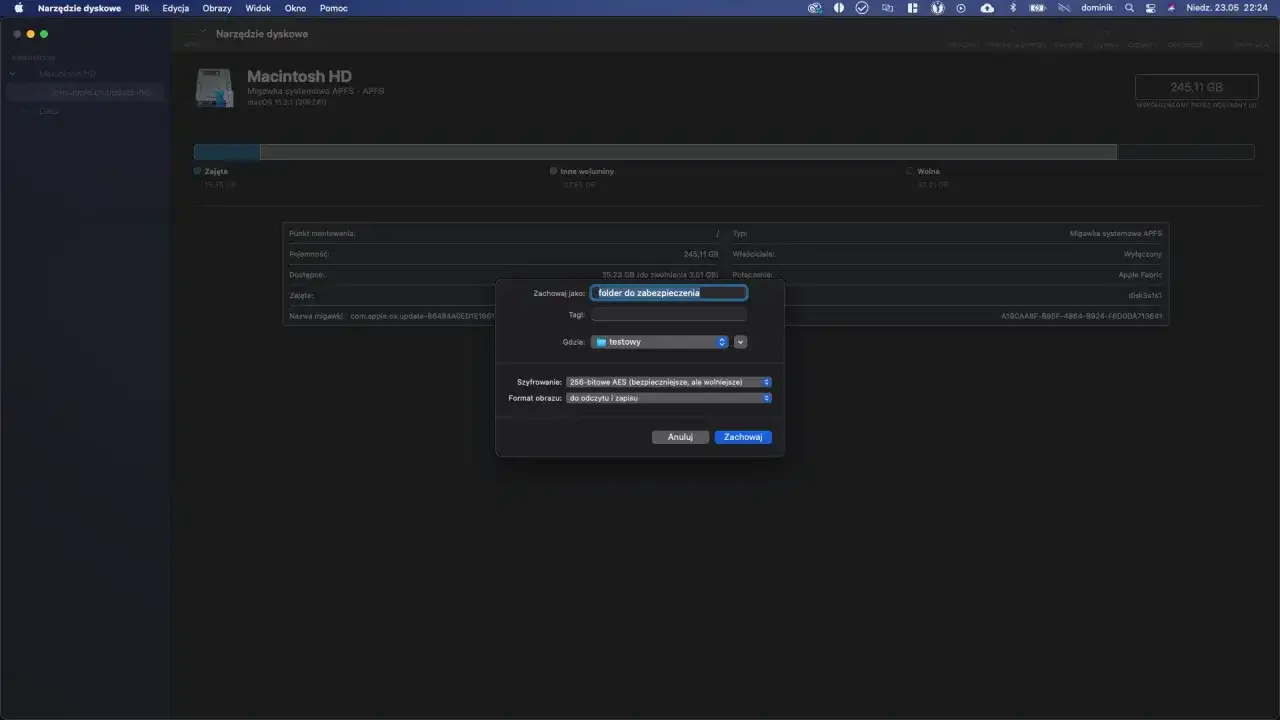
Task: Click the Macintosh HD heading text
Action: [299, 76]
